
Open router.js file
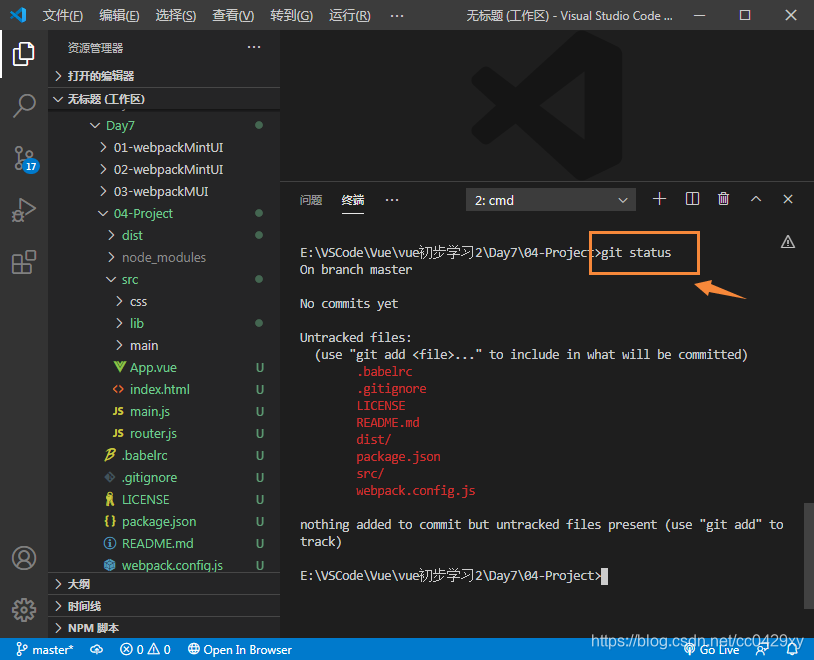coord(164,434)
